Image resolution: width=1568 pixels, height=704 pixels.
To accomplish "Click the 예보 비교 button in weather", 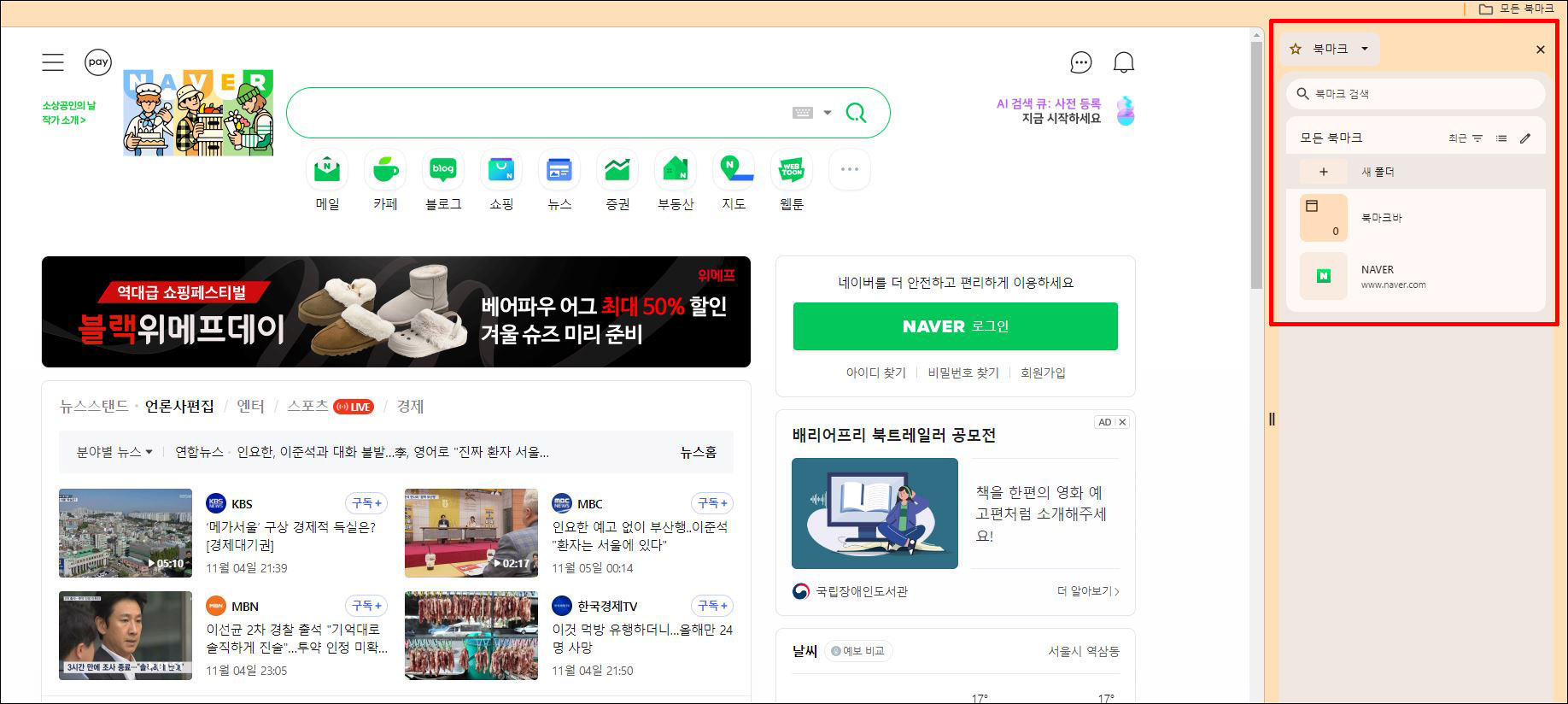I will click(858, 651).
